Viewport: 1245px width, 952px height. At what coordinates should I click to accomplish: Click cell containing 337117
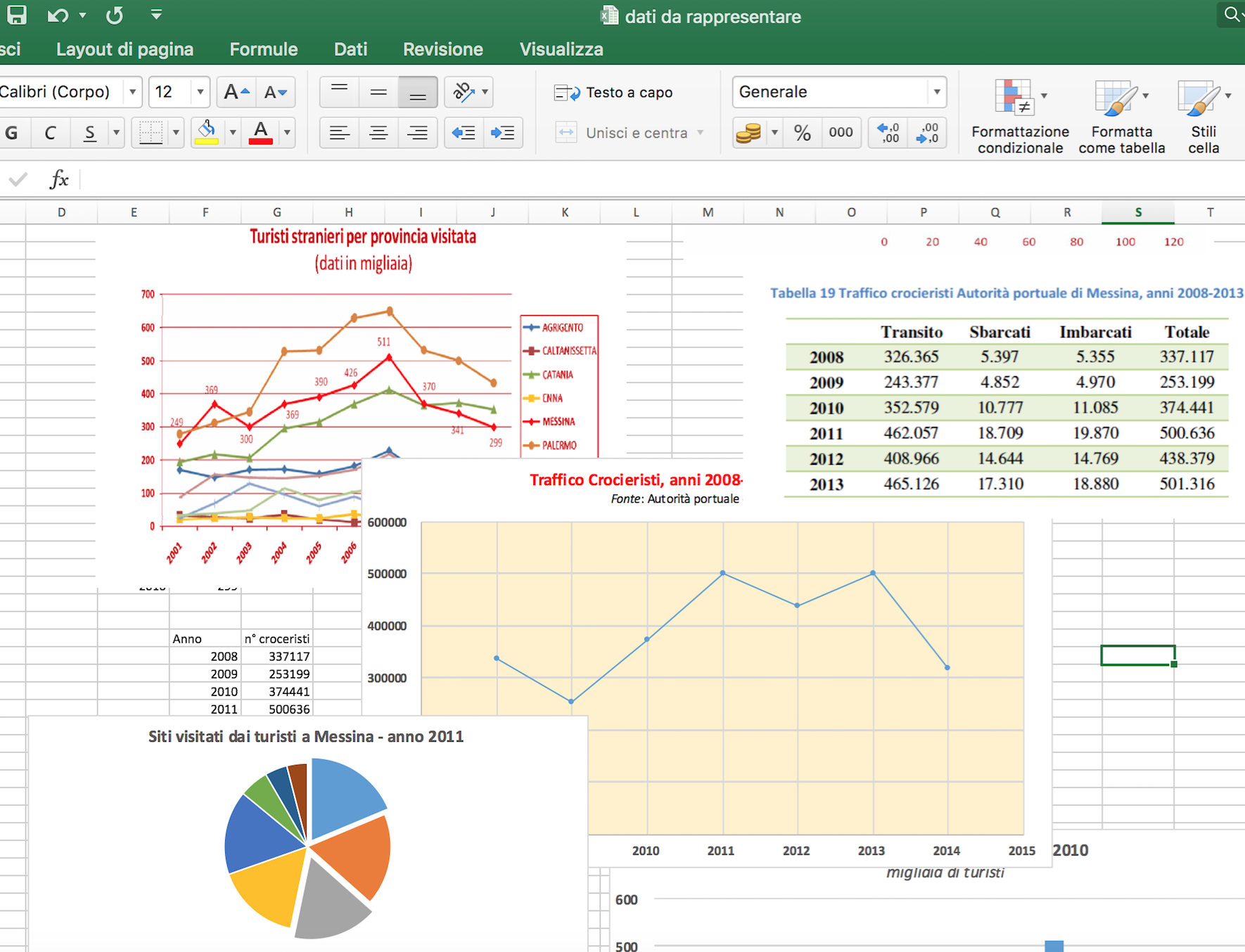coord(276,656)
